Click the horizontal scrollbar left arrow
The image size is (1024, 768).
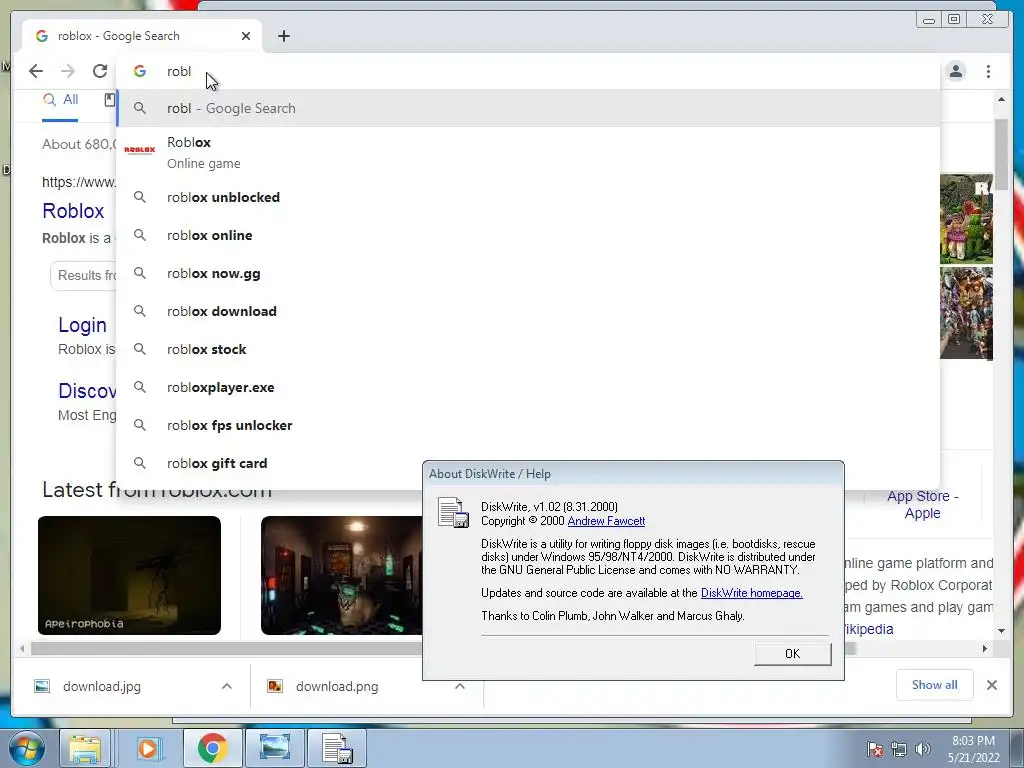pyautogui.click(x=22, y=648)
